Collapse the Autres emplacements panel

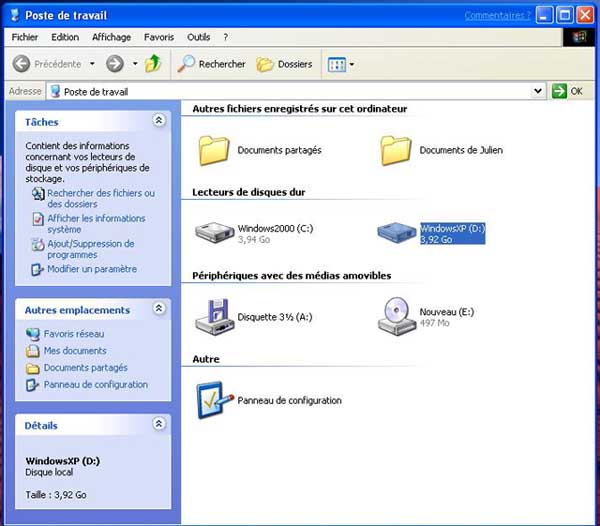[159, 308]
